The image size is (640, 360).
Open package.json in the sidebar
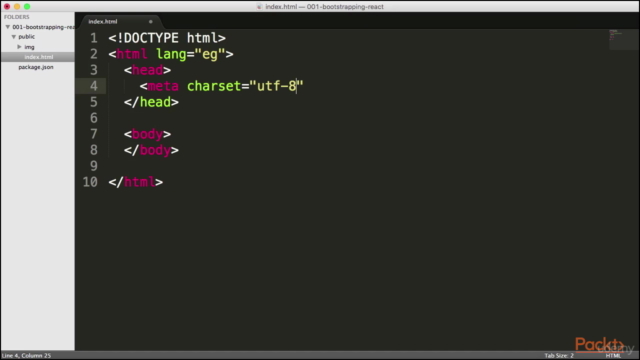[36, 67]
